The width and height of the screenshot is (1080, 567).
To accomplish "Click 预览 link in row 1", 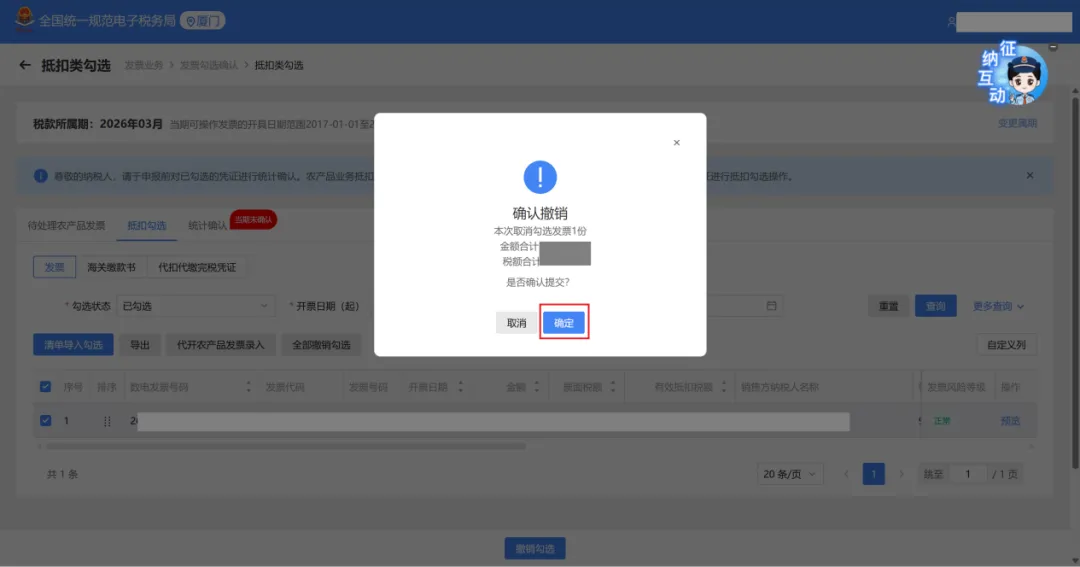I will click(1010, 421).
